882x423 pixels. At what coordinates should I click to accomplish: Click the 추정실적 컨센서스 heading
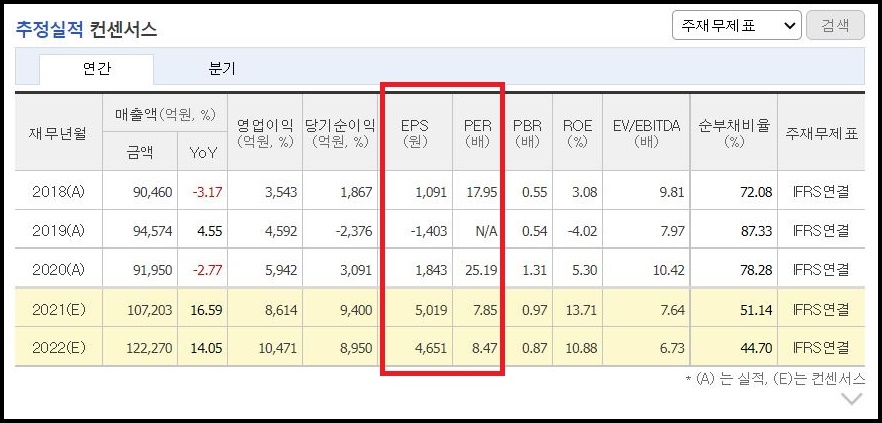(86, 29)
